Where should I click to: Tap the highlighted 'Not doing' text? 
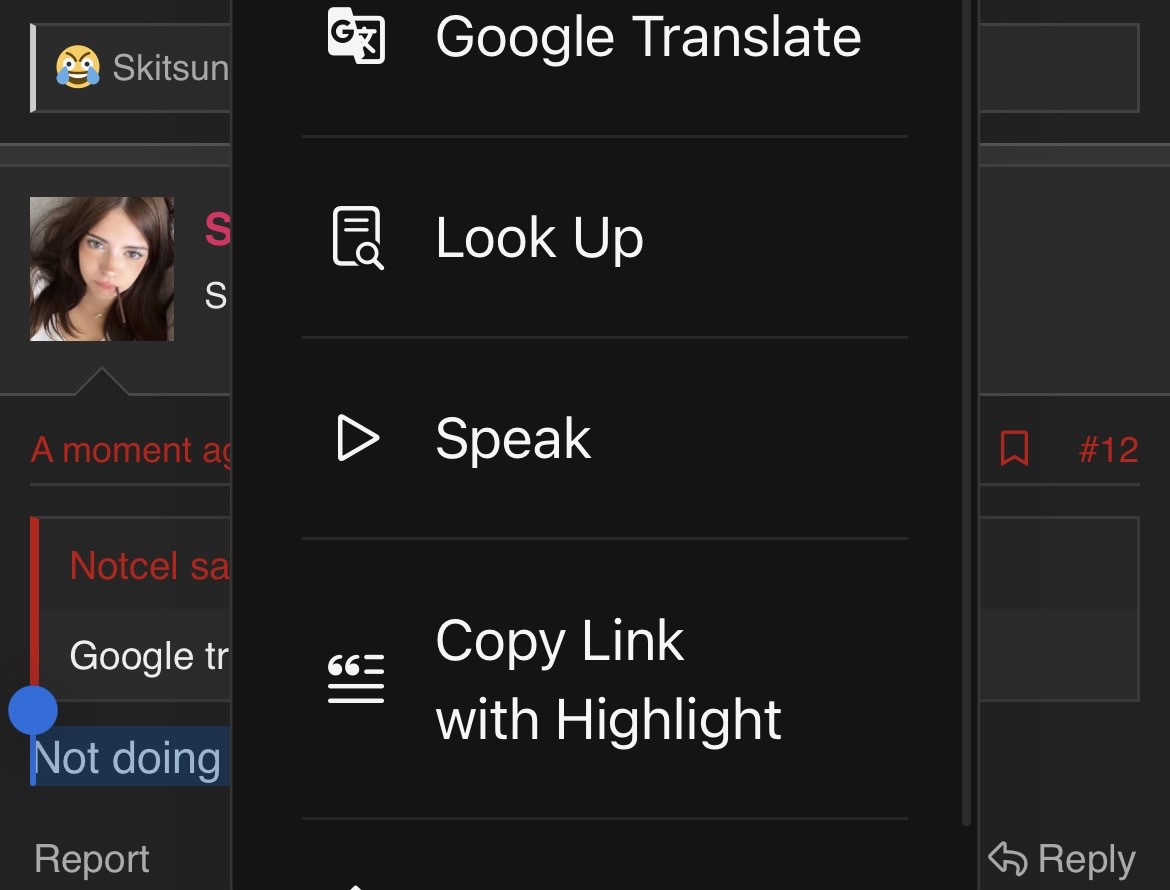(x=128, y=759)
